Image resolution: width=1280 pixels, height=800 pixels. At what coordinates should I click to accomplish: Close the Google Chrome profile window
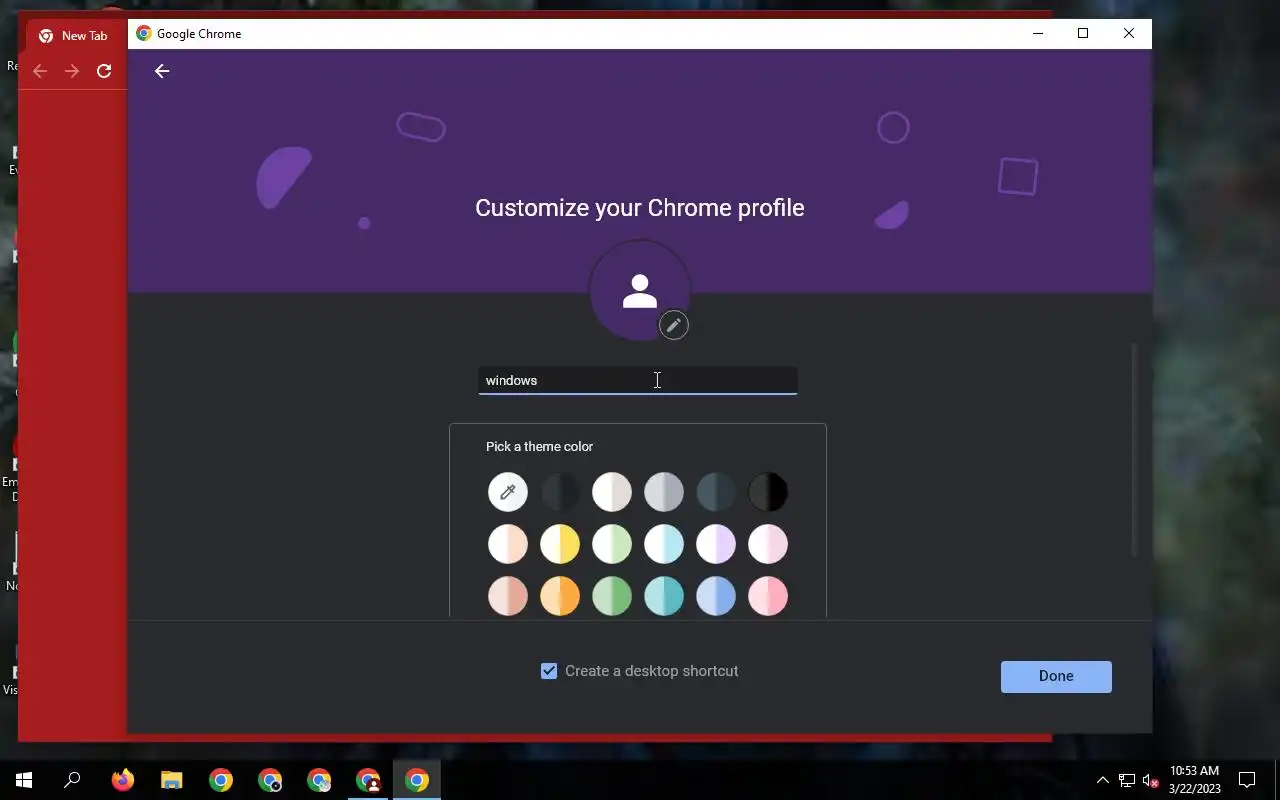[1129, 33]
